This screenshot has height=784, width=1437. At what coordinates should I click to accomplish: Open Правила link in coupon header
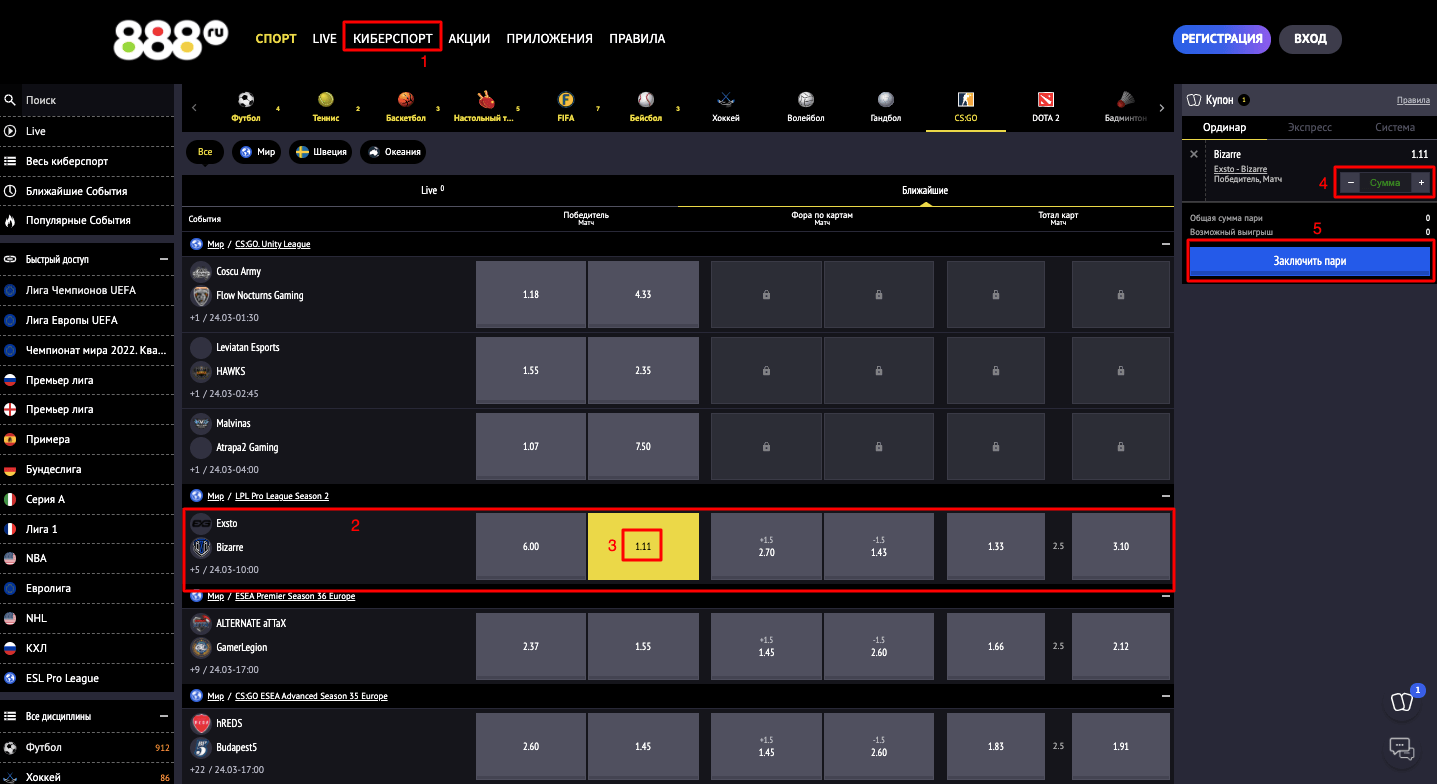pyautogui.click(x=1413, y=100)
